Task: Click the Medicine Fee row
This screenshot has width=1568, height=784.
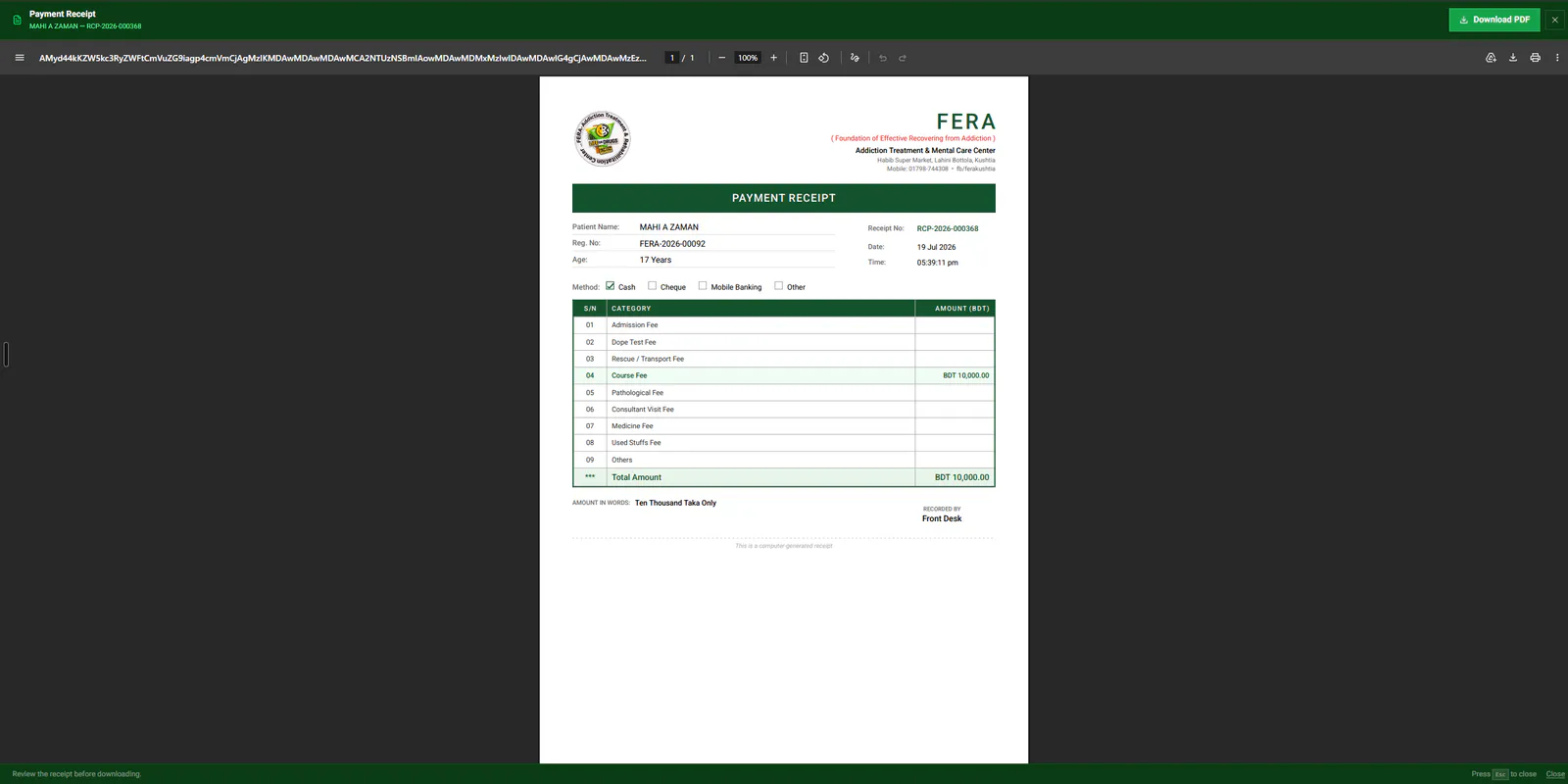Action: pyautogui.click(x=784, y=426)
